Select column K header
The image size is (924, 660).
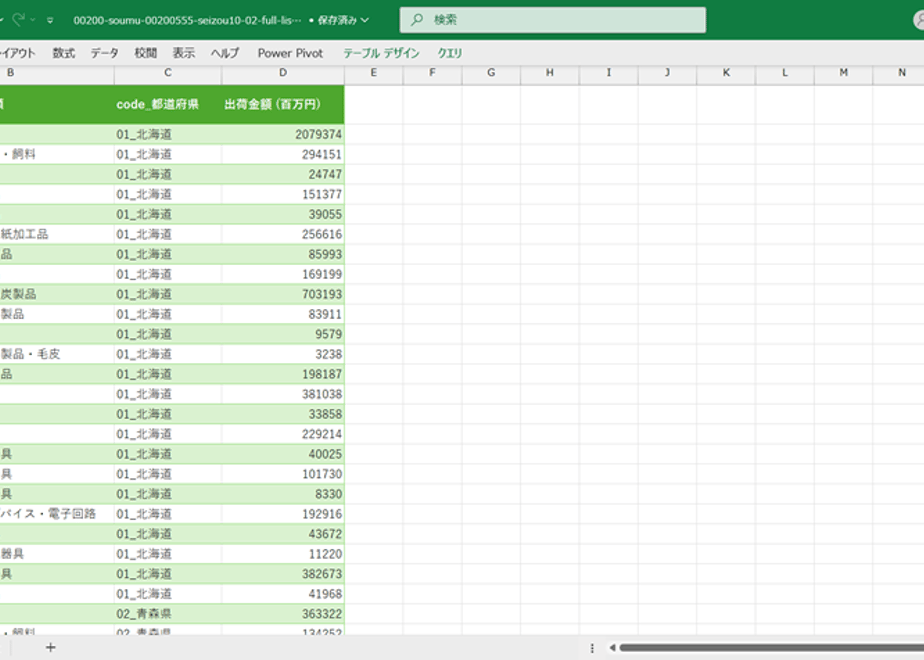tap(726, 72)
